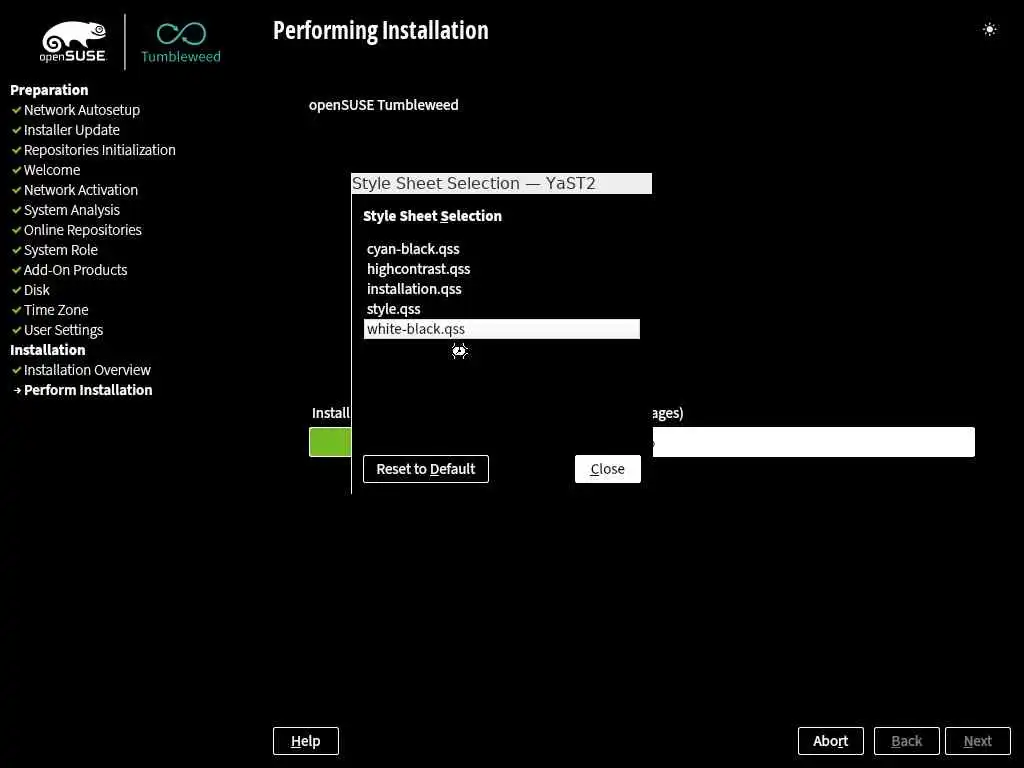Close the Style Sheet Selection dialog
The width and height of the screenshot is (1024, 768).
(x=607, y=469)
